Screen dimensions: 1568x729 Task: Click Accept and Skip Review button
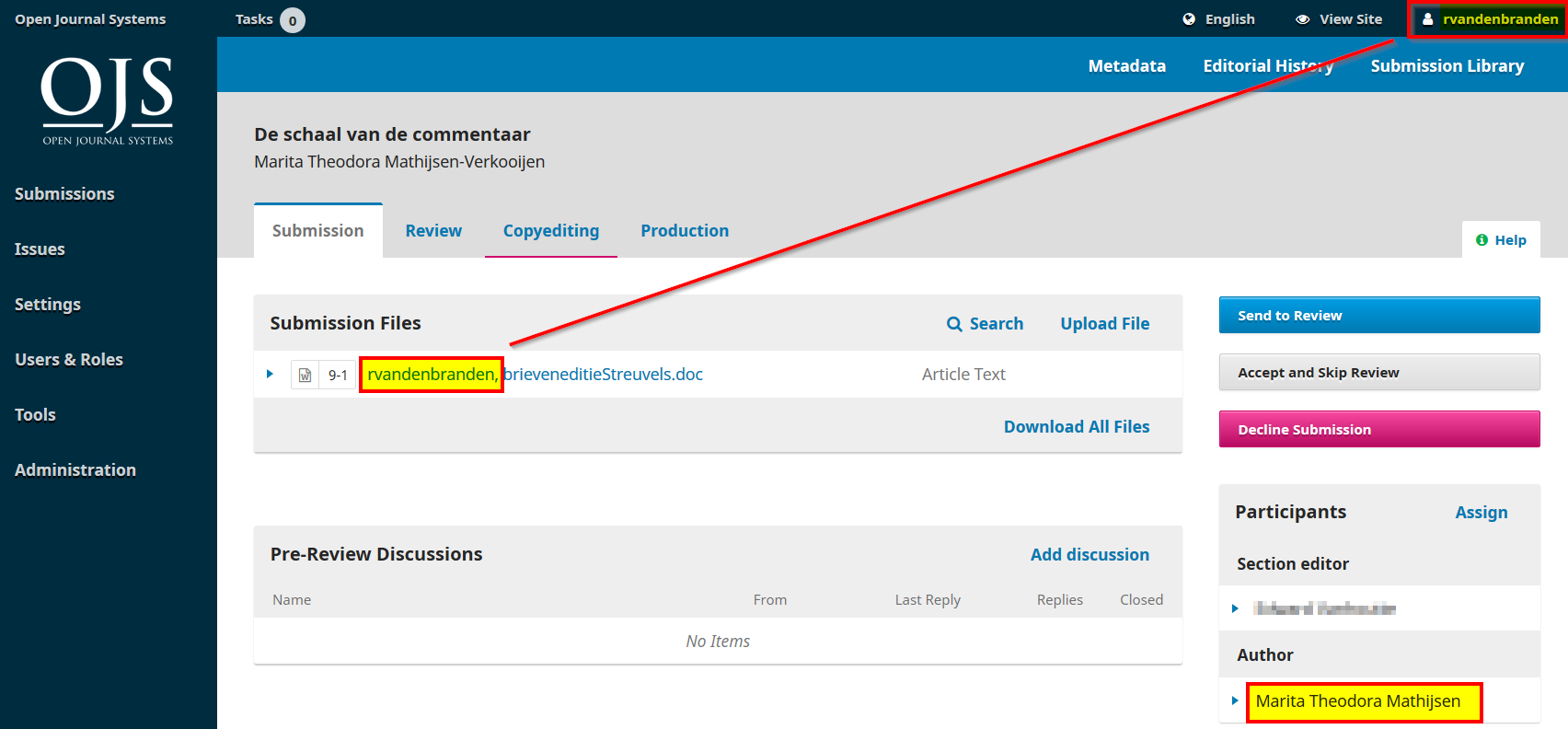(1379, 372)
